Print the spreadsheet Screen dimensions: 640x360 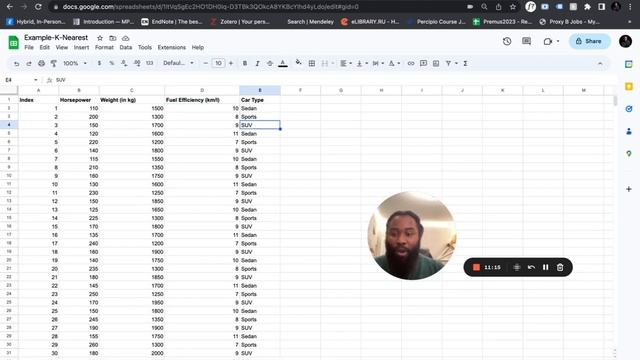42,64
